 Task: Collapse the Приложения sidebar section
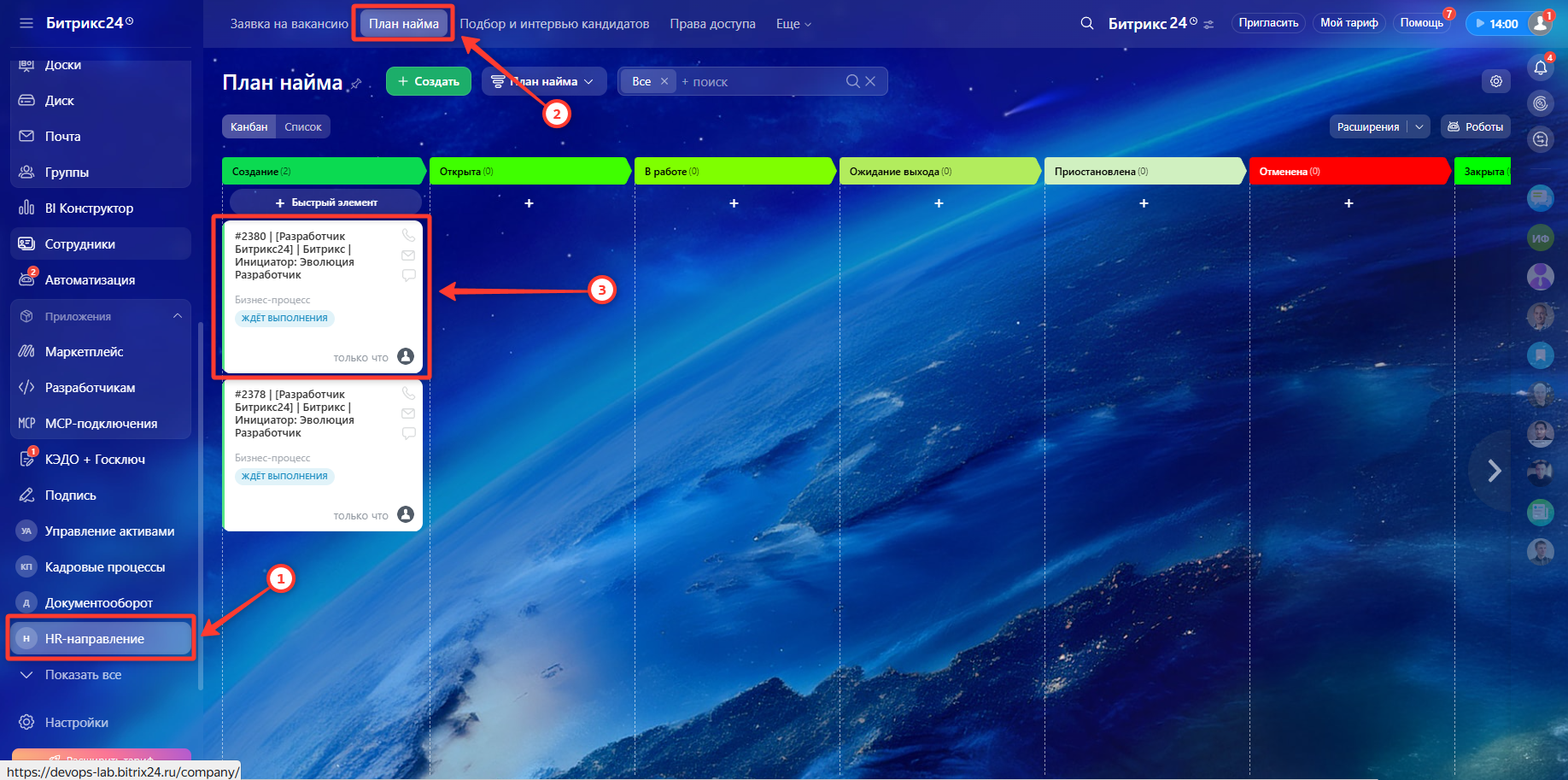click(x=178, y=316)
